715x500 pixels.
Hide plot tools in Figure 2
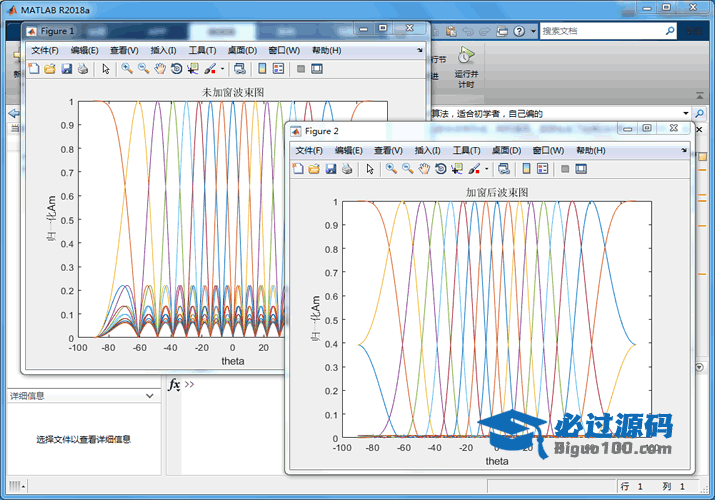(565, 169)
